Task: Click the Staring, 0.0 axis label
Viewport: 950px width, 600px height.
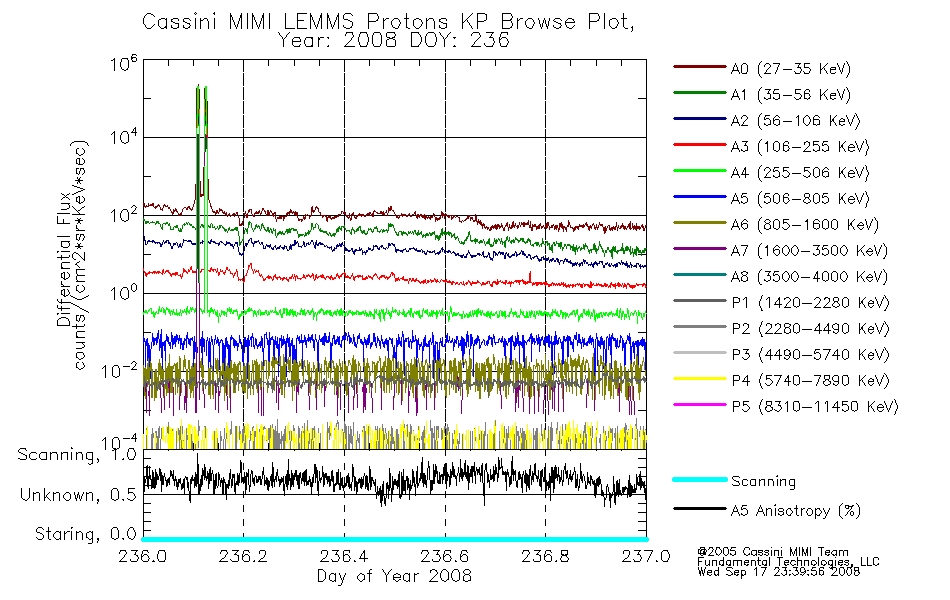Action: (86, 535)
